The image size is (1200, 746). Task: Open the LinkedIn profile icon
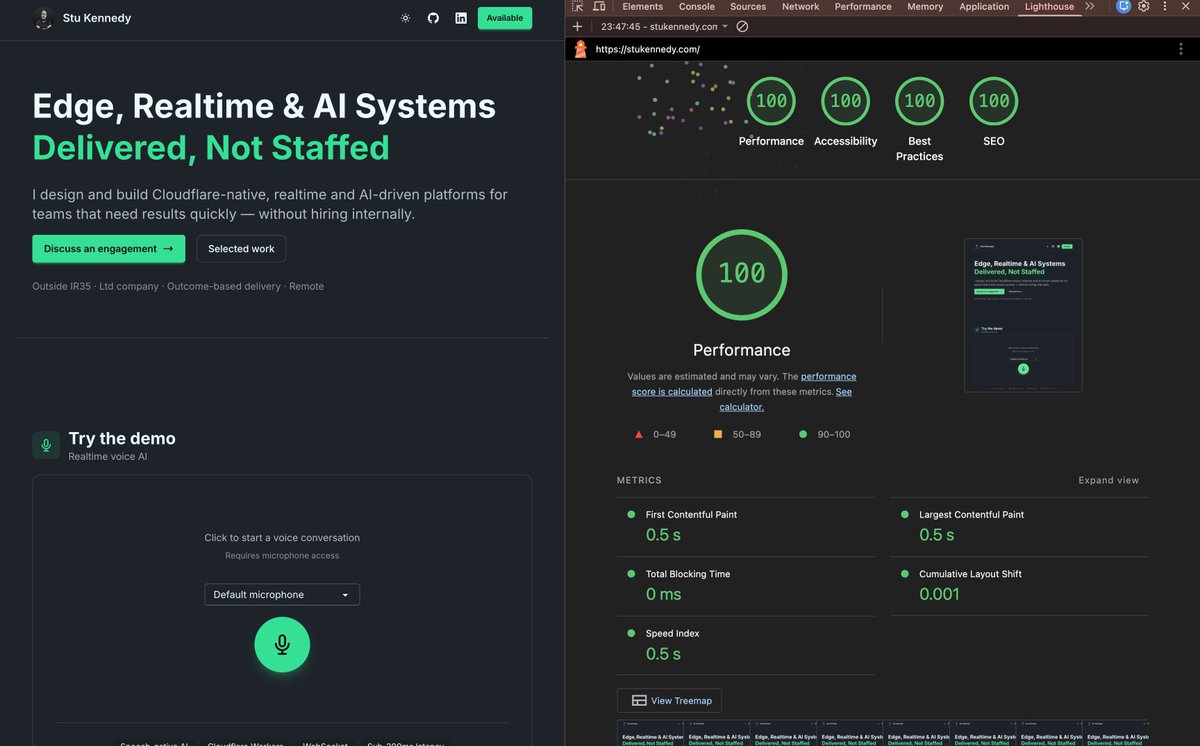pos(461,18)
